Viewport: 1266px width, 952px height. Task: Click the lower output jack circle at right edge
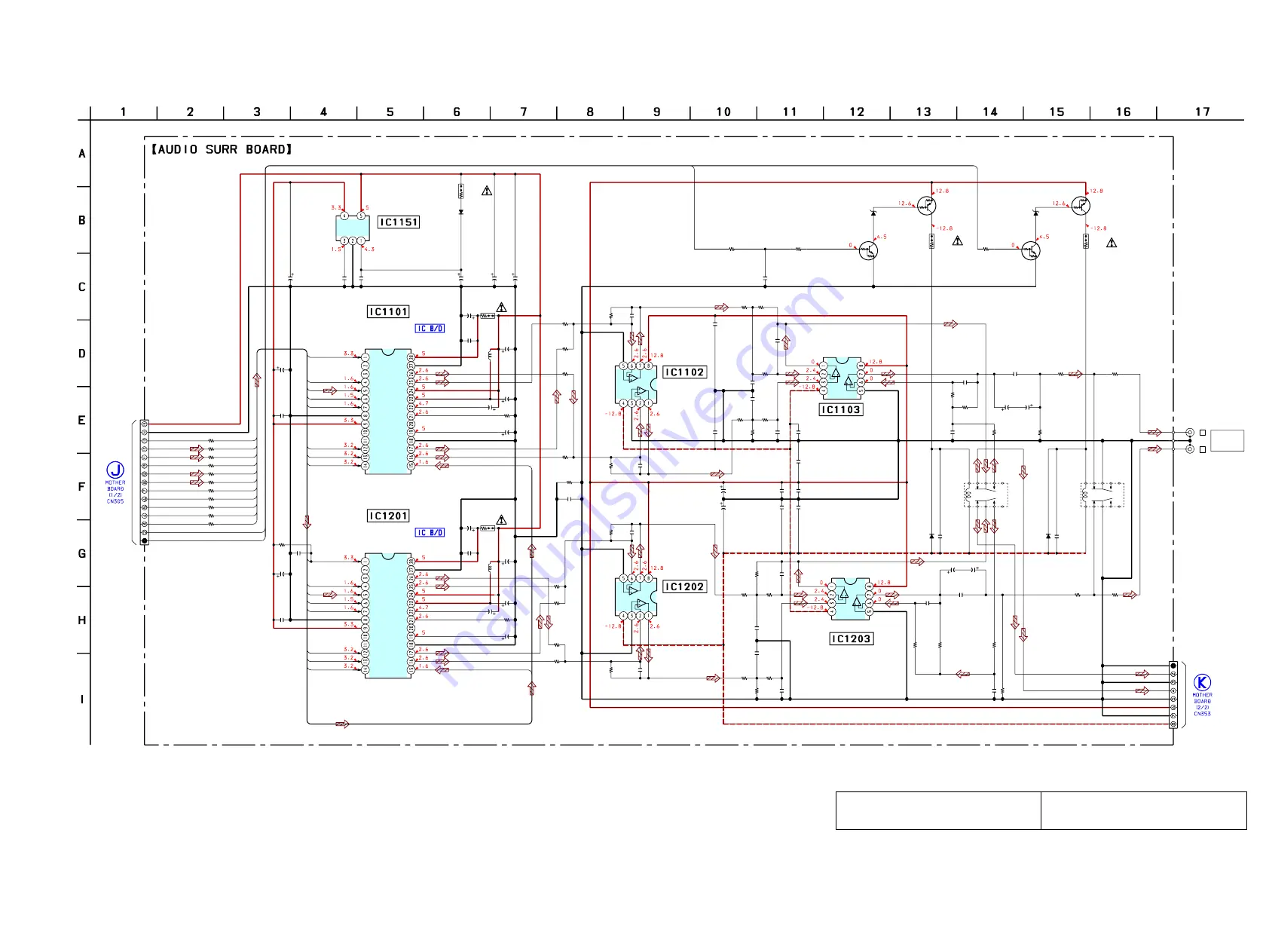coord(1190,449)
